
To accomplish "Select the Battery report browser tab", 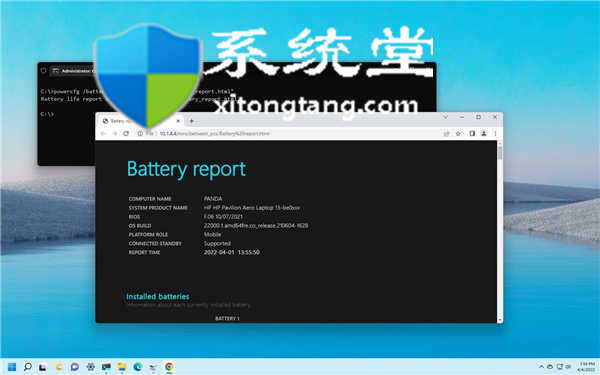I will pos(142,121).
